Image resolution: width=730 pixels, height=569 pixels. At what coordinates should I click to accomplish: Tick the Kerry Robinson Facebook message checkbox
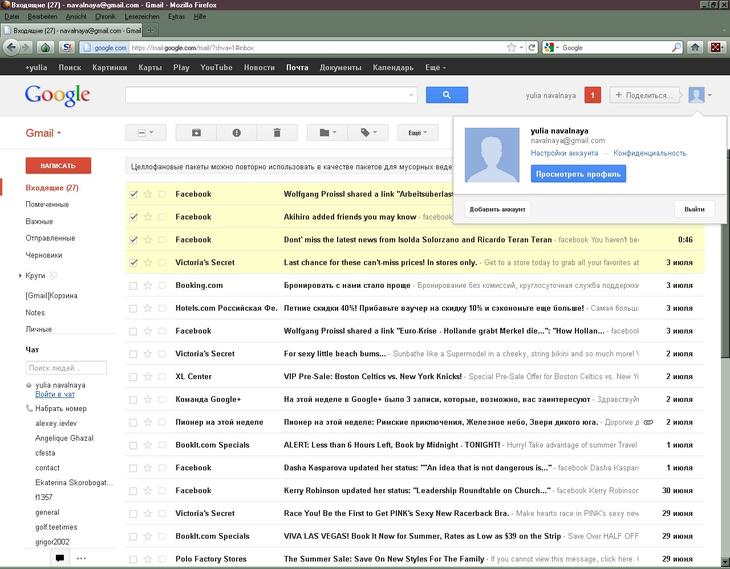133,491
